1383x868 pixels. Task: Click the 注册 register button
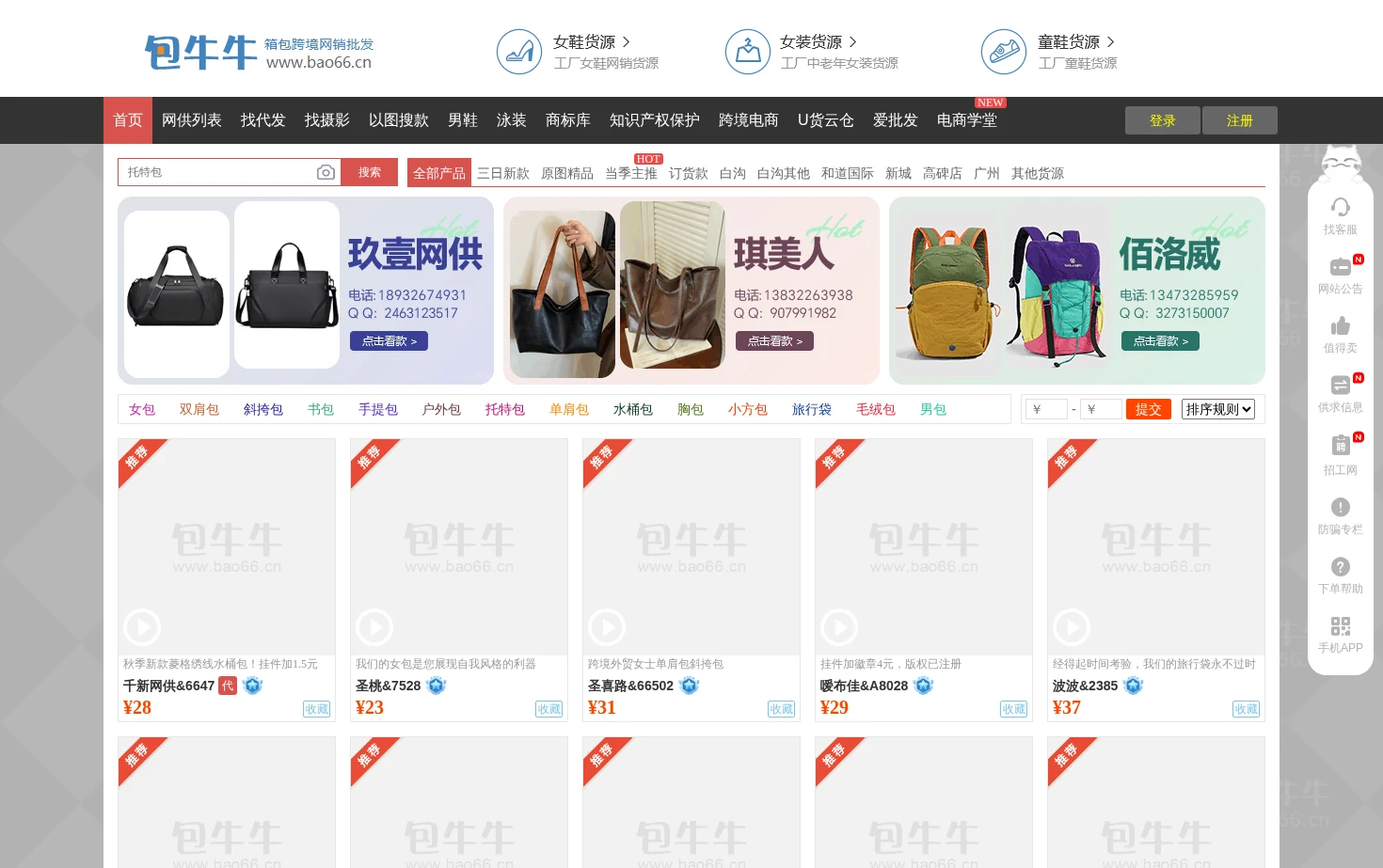pos(1240,120)
